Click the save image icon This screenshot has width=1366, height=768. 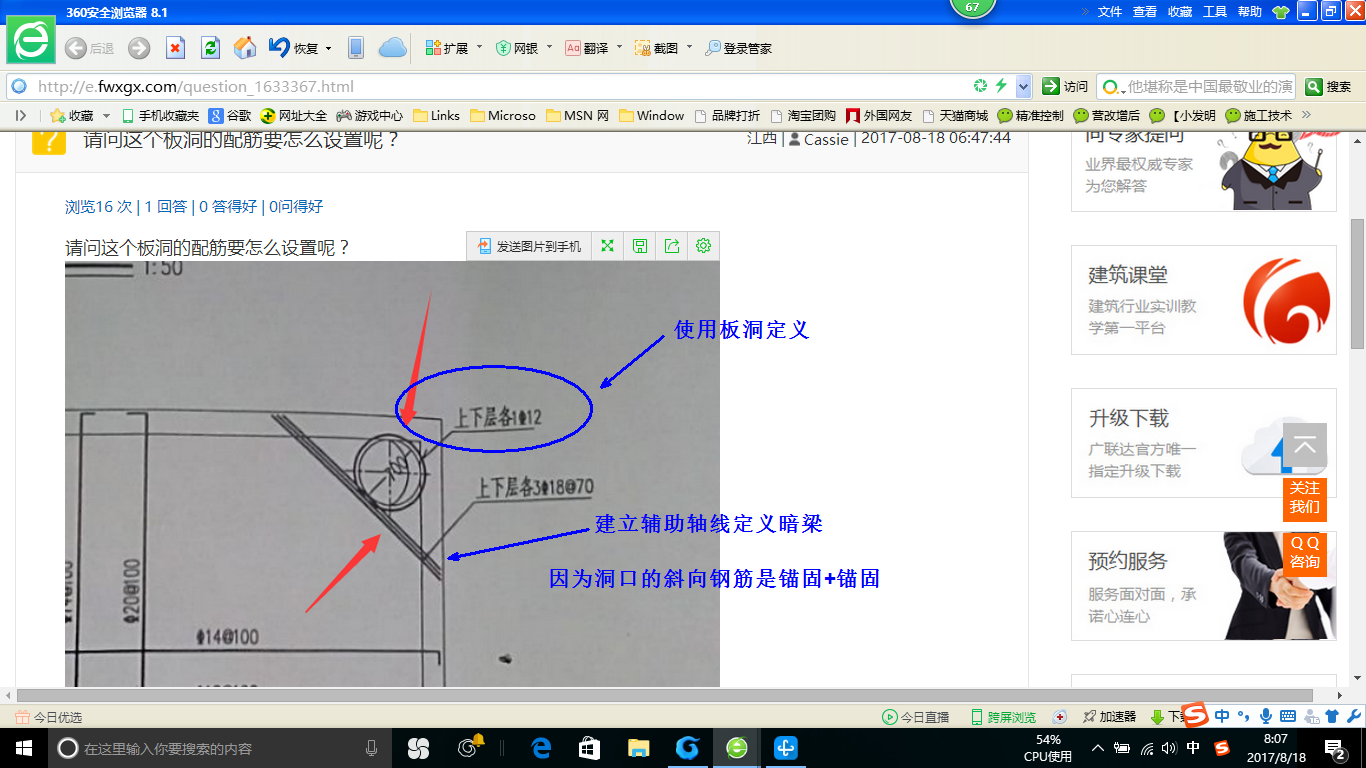(x=639, y=246)
